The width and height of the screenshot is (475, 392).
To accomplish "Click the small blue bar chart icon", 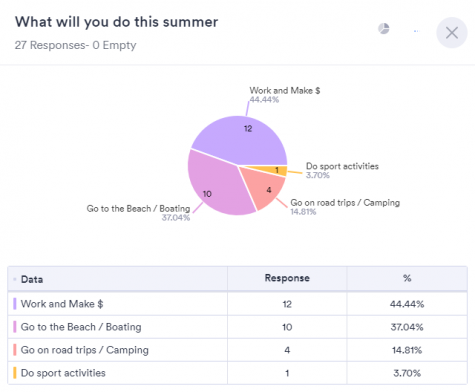I will click(416, 31).
